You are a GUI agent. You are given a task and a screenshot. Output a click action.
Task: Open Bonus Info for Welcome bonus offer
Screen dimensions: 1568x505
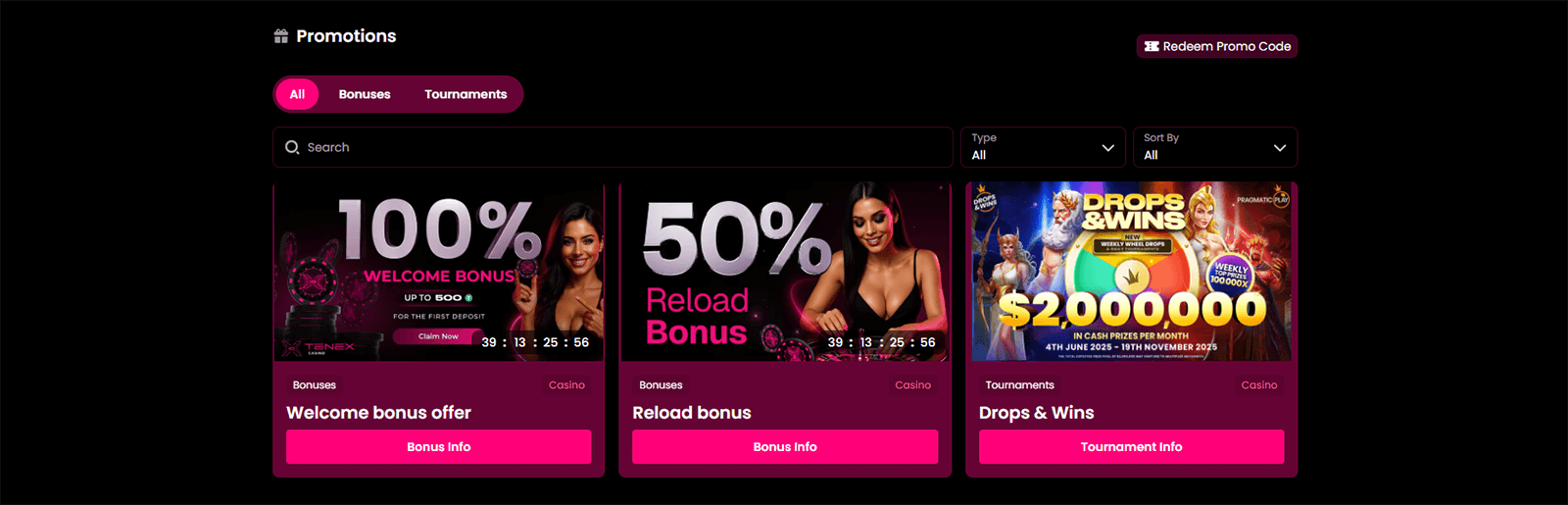coord(439,446)
